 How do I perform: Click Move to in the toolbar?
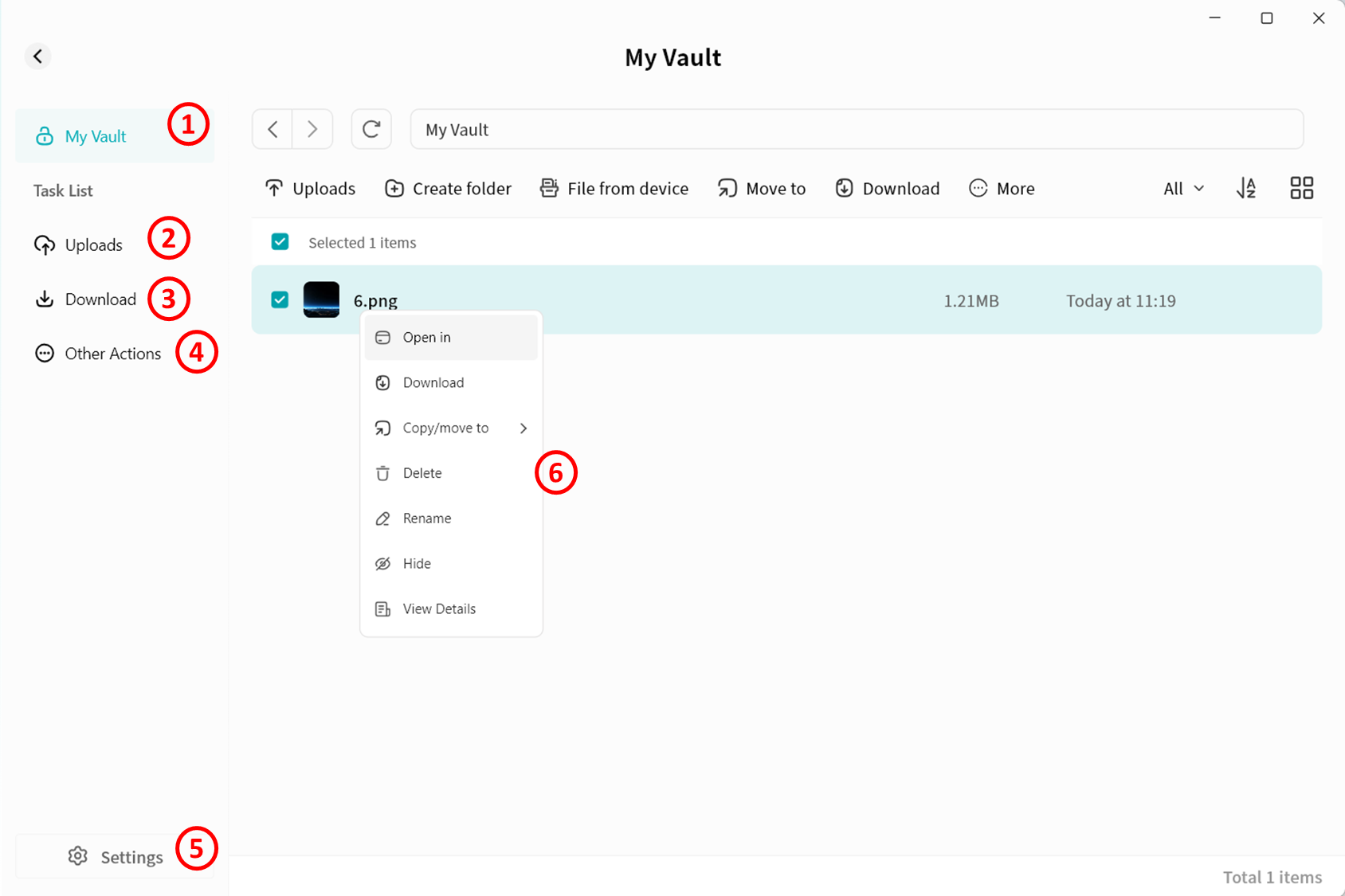point(762,189)
